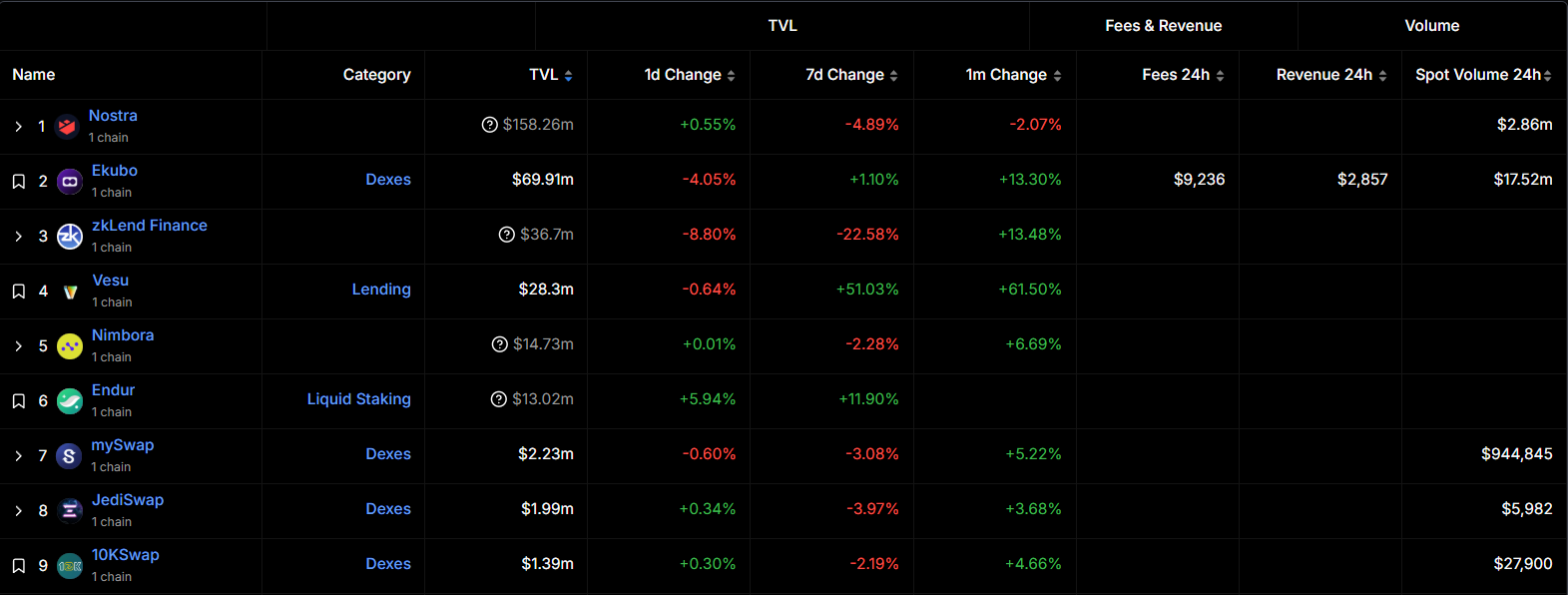Click the help icon next to $36.7m TVL
This screenshot has height=595, width=1568.
pos(507,235)
